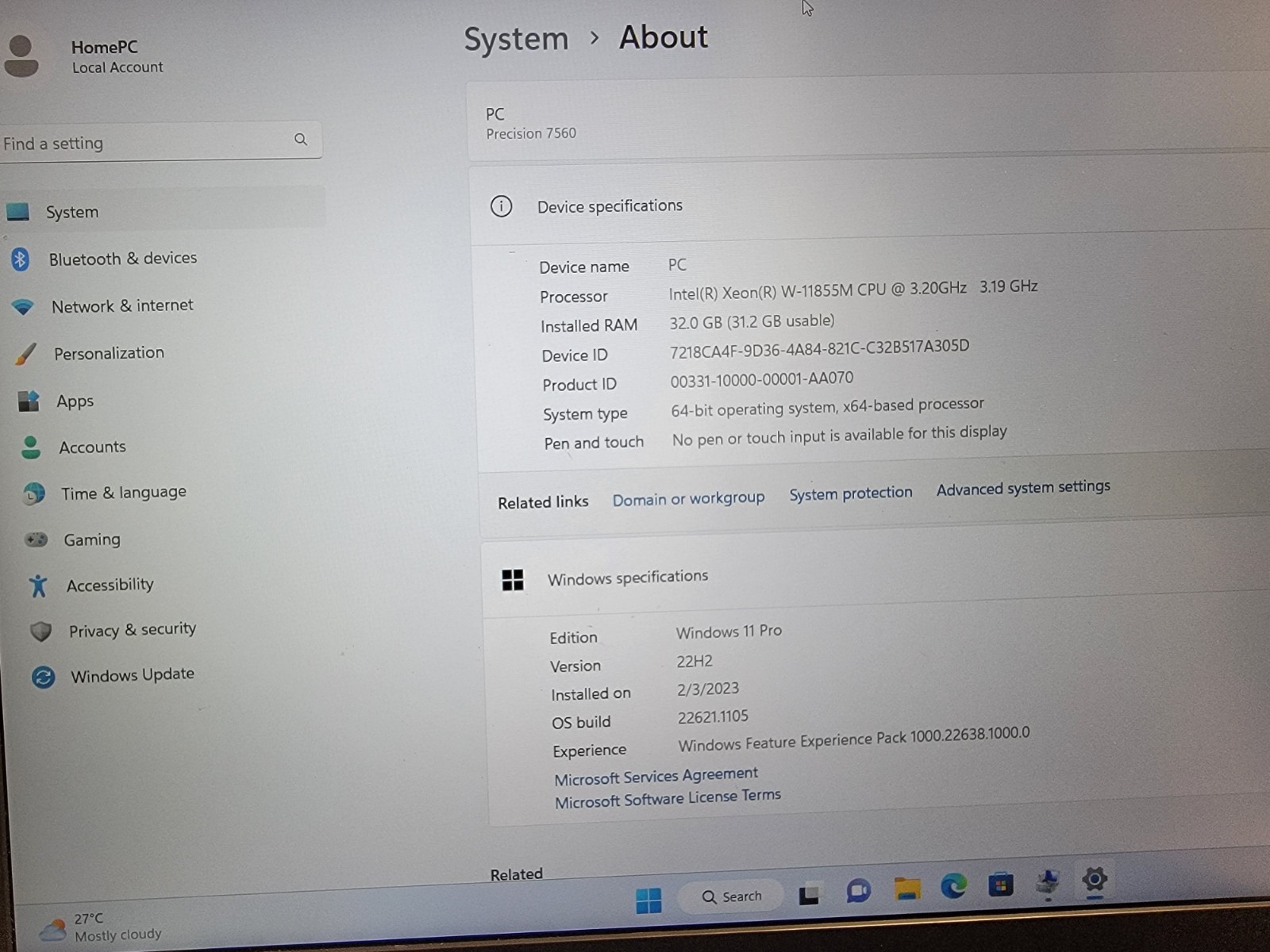Click the Windows logo beside Windows specifications
The width and height of the screenshot is (1270, 952).
tap(513, 580)
